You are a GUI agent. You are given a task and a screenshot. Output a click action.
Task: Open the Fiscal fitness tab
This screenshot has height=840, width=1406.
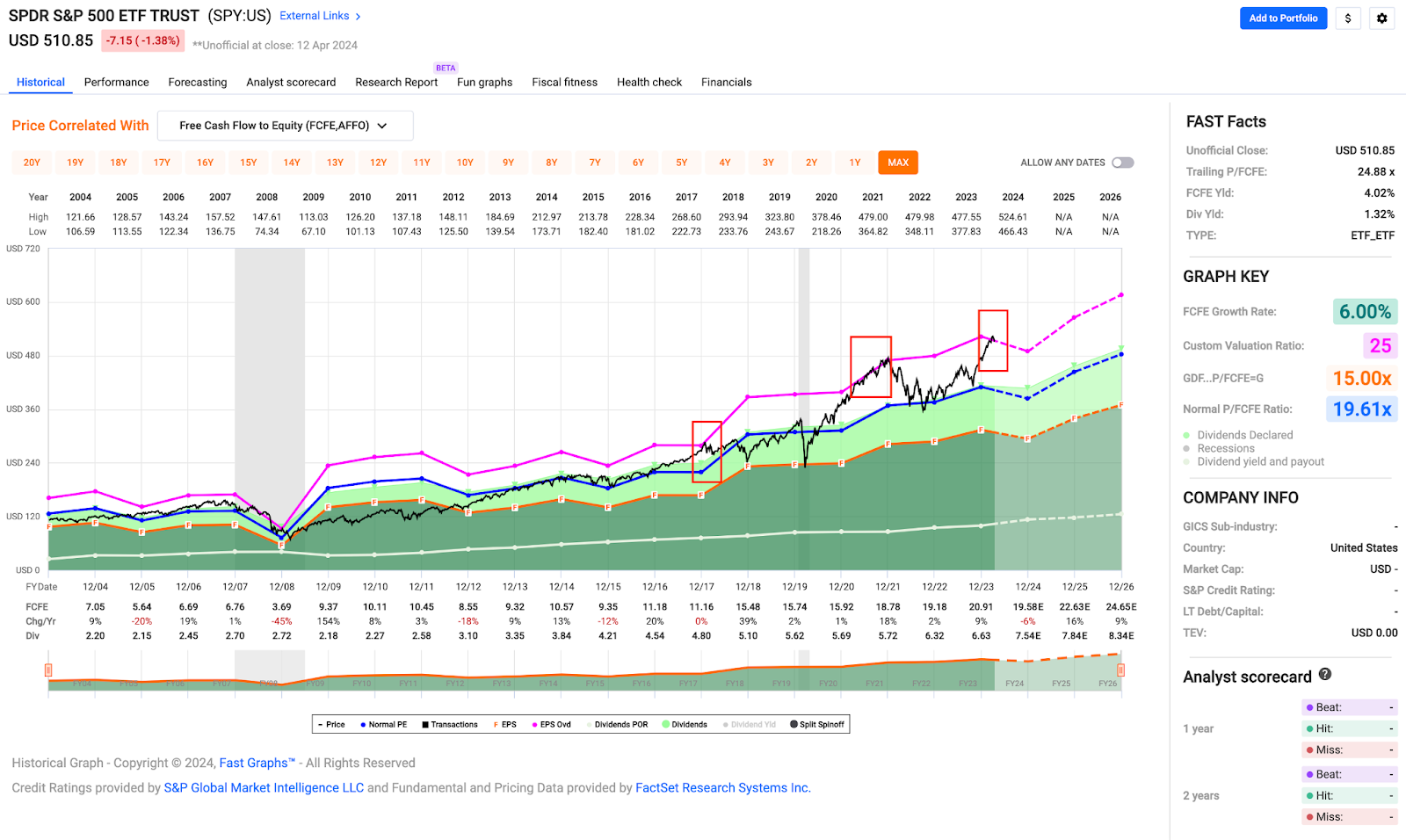tap(564, 83)
